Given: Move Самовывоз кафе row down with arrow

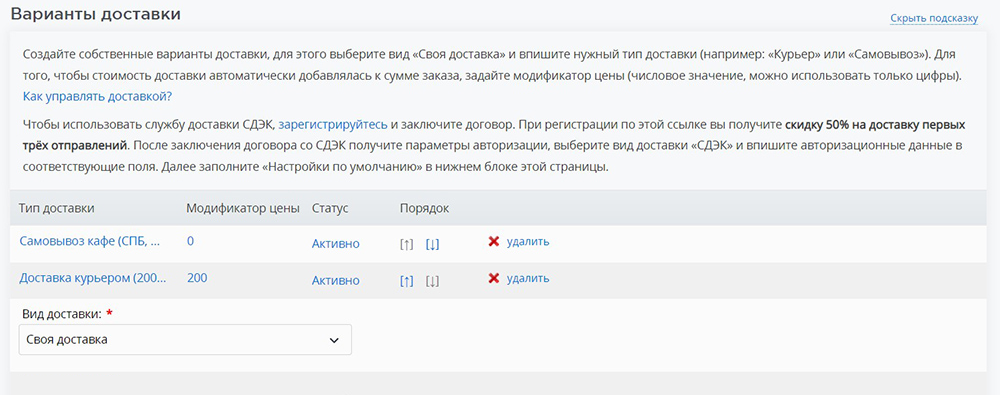Looking at the screenshot, I should (432, 244).
